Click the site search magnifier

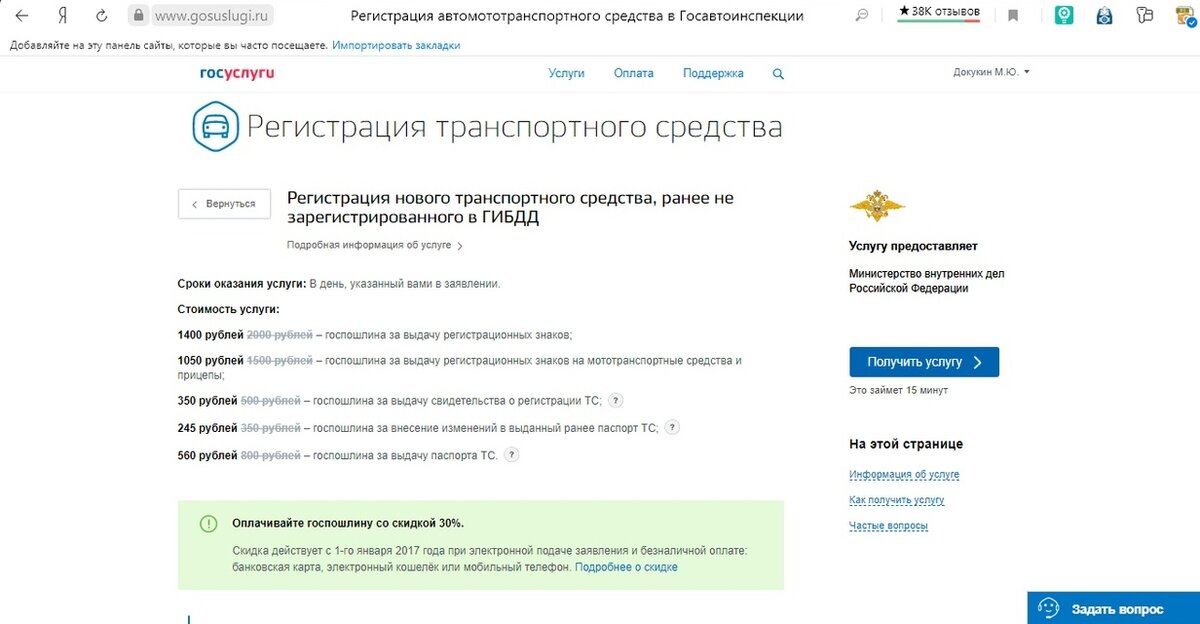tap(779, 74)
